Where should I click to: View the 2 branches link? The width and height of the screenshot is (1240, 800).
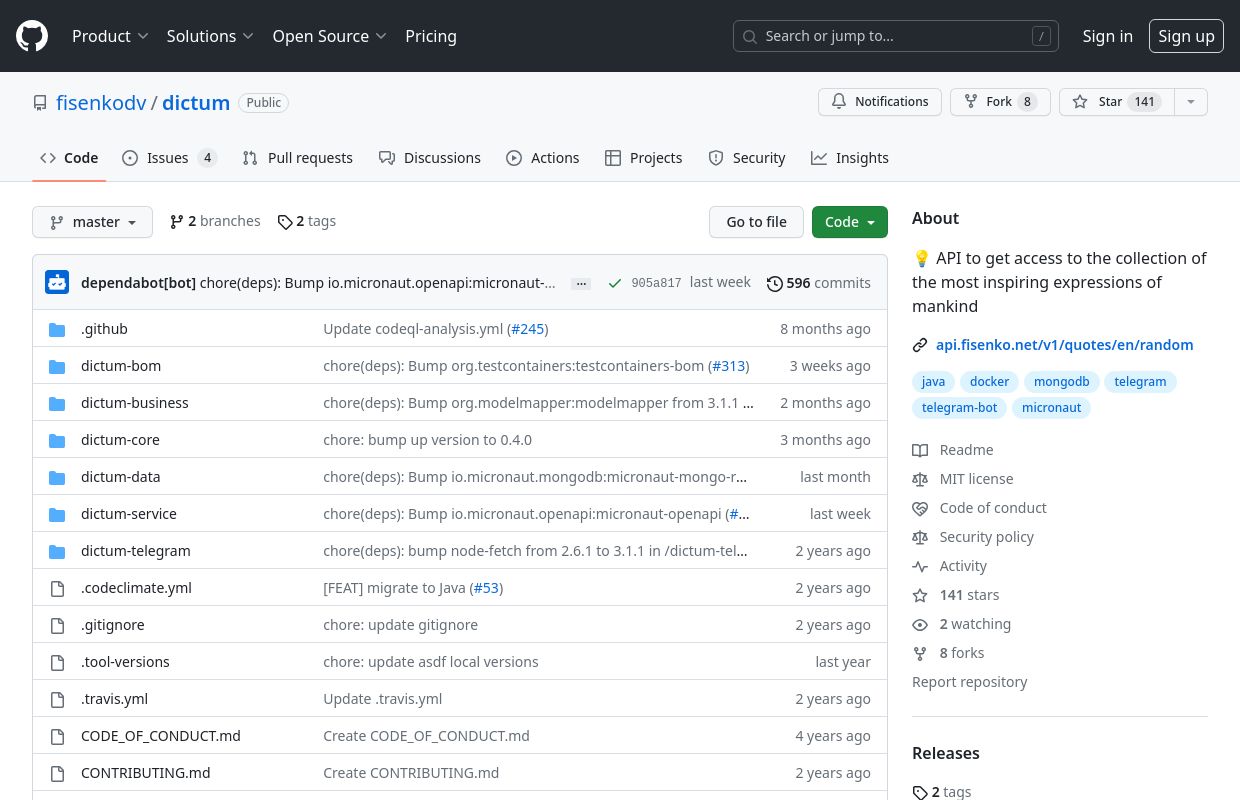pyautogui.click(x=215, y=221)
